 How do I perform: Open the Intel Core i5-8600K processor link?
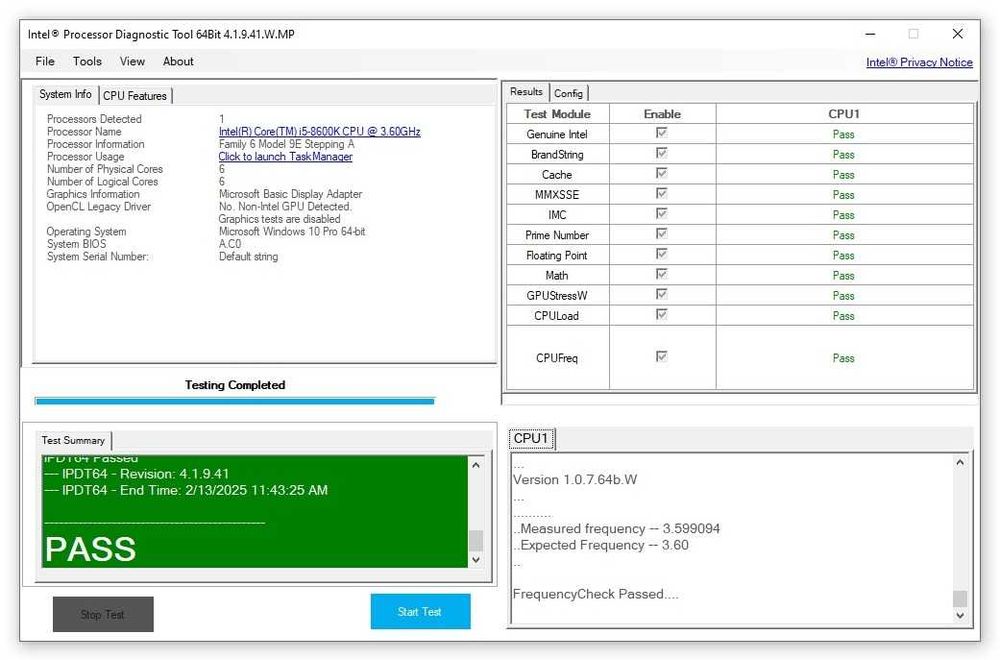(320, 131)
